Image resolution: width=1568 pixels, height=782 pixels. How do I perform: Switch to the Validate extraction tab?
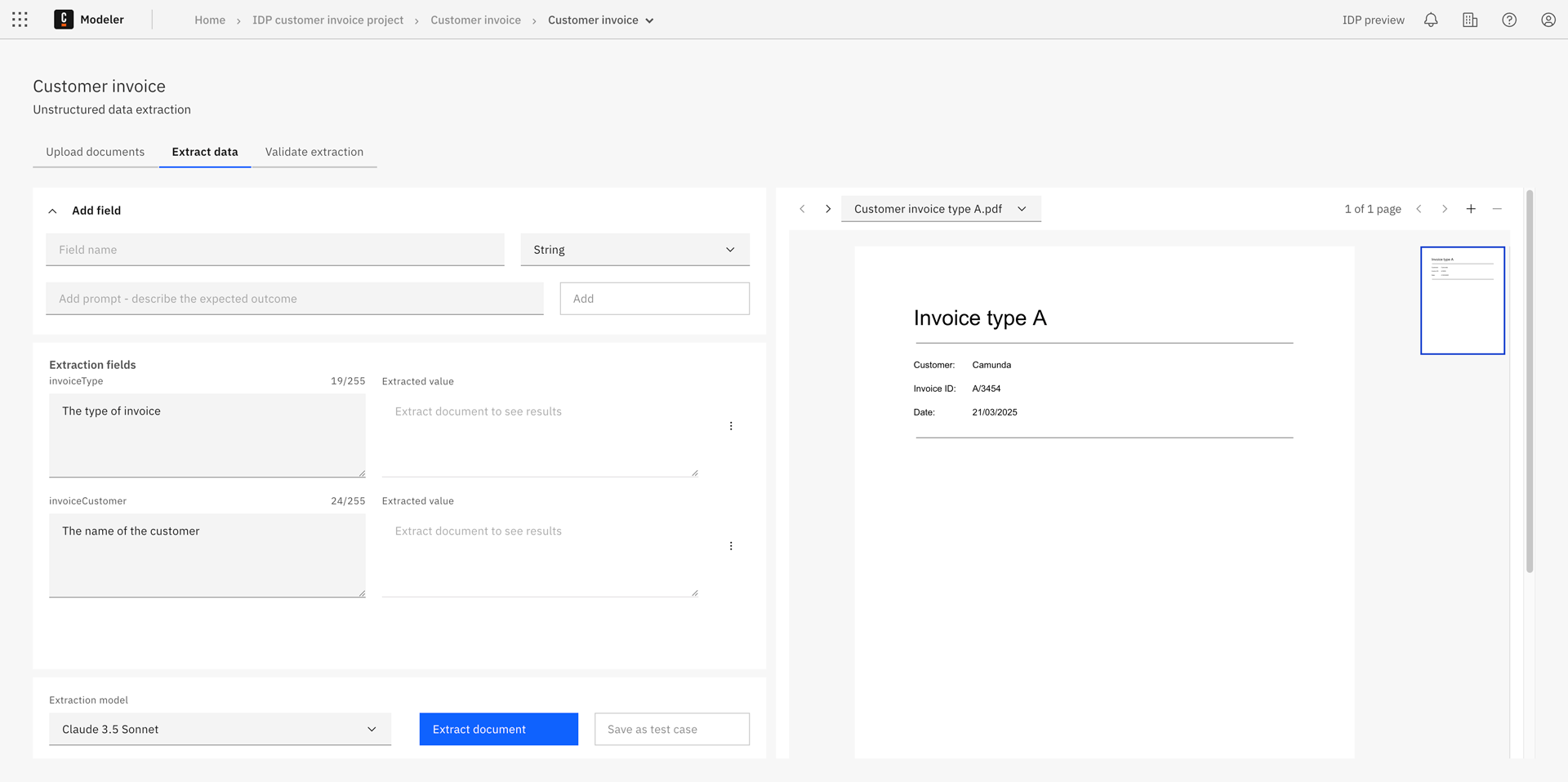pos(314,151)
